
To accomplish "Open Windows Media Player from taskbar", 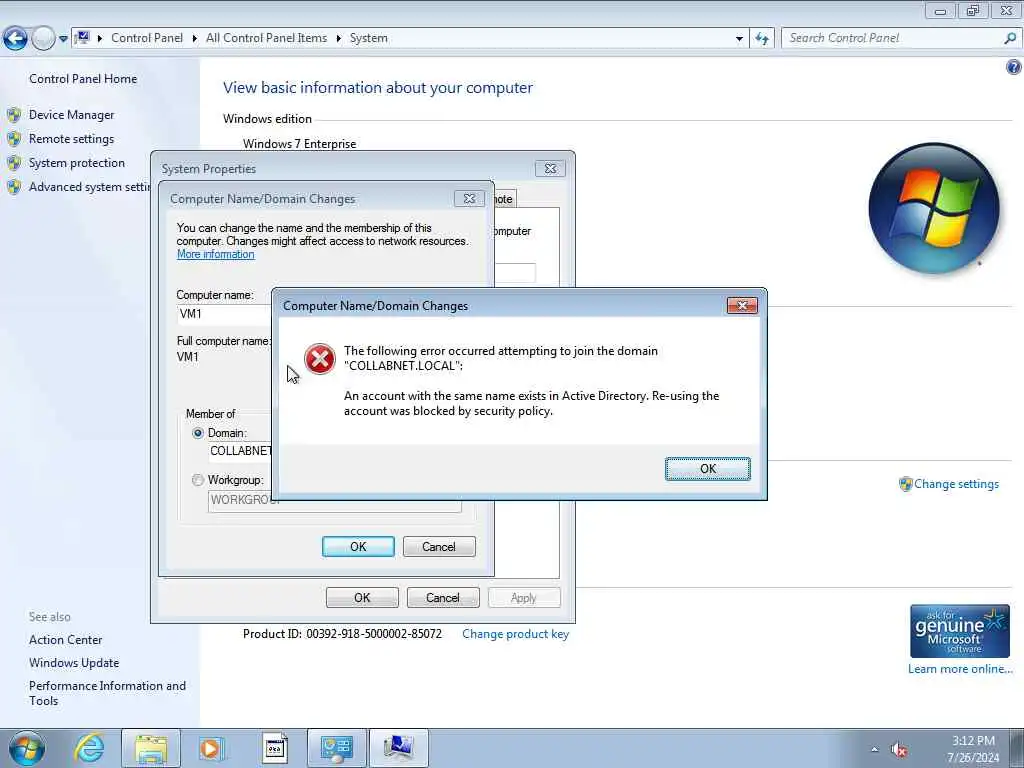I will coord(212,748).
